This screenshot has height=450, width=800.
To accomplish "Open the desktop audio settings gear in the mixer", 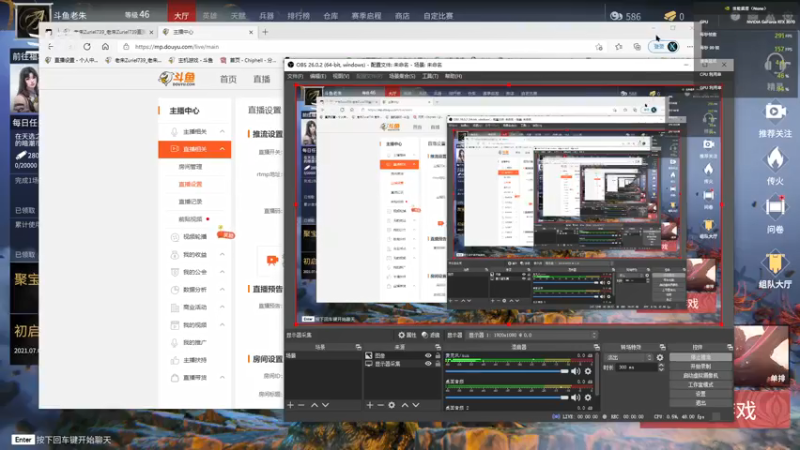I will [x=588, y=397].
